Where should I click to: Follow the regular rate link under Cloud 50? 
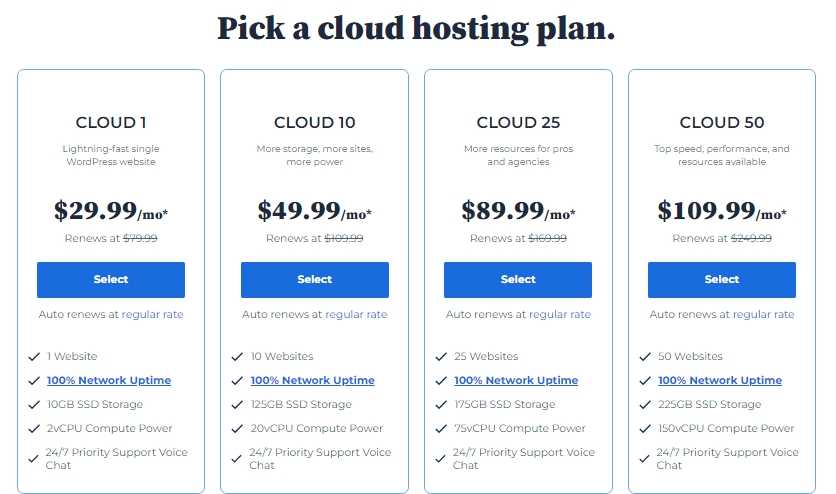tap(763, 314)
